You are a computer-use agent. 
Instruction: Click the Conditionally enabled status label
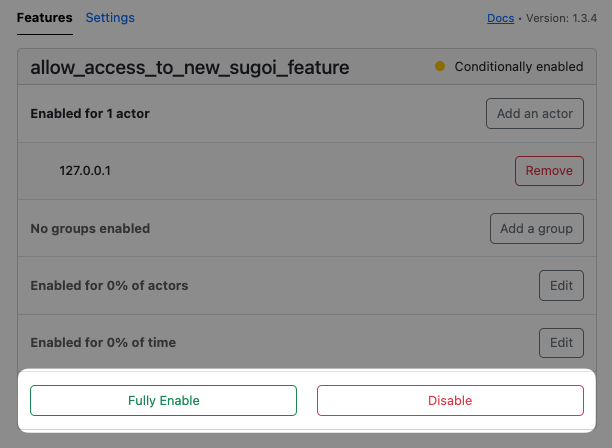(519, 67)
